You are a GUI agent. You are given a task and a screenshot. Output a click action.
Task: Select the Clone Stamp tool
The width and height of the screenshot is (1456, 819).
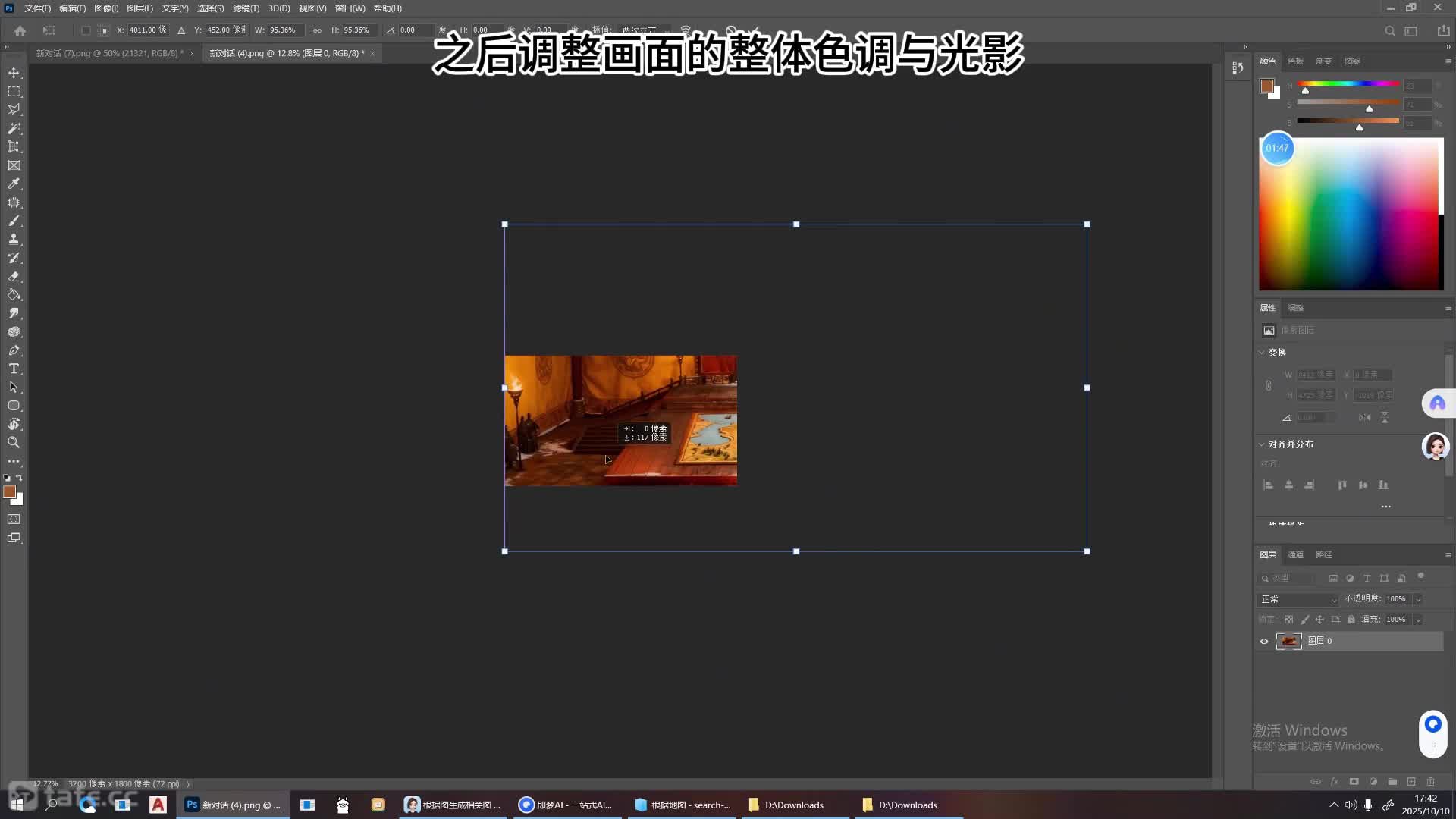[14, 240]
